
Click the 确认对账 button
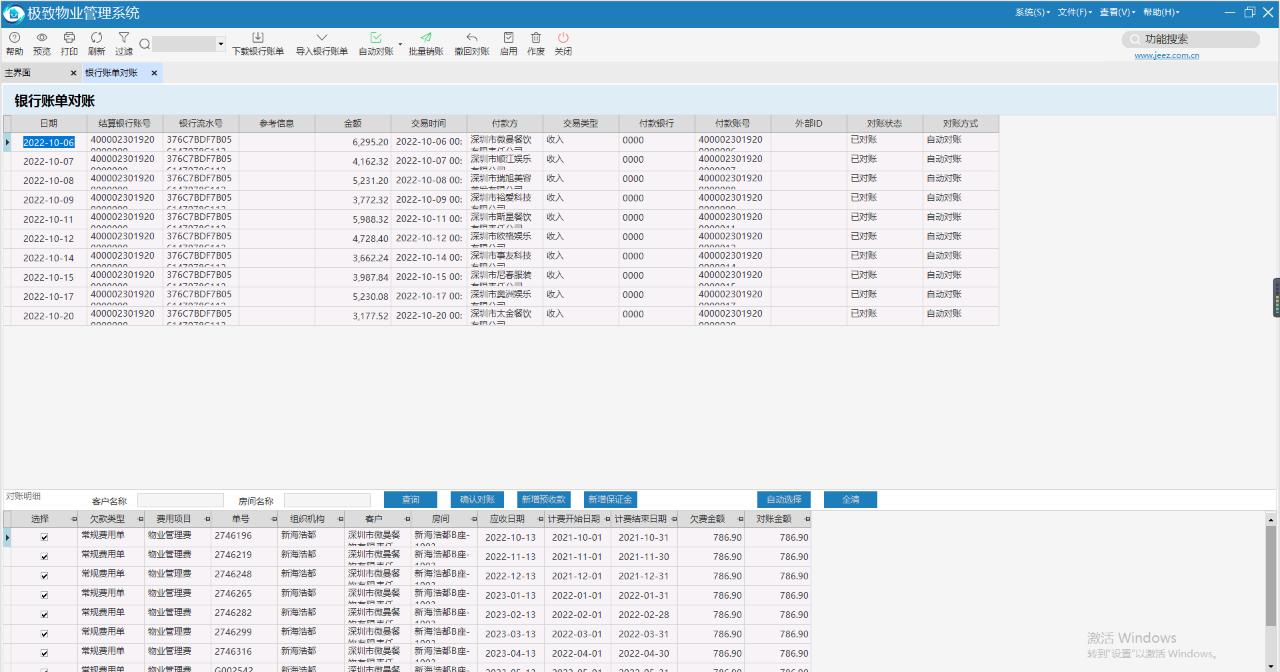[x=477, y=499]
